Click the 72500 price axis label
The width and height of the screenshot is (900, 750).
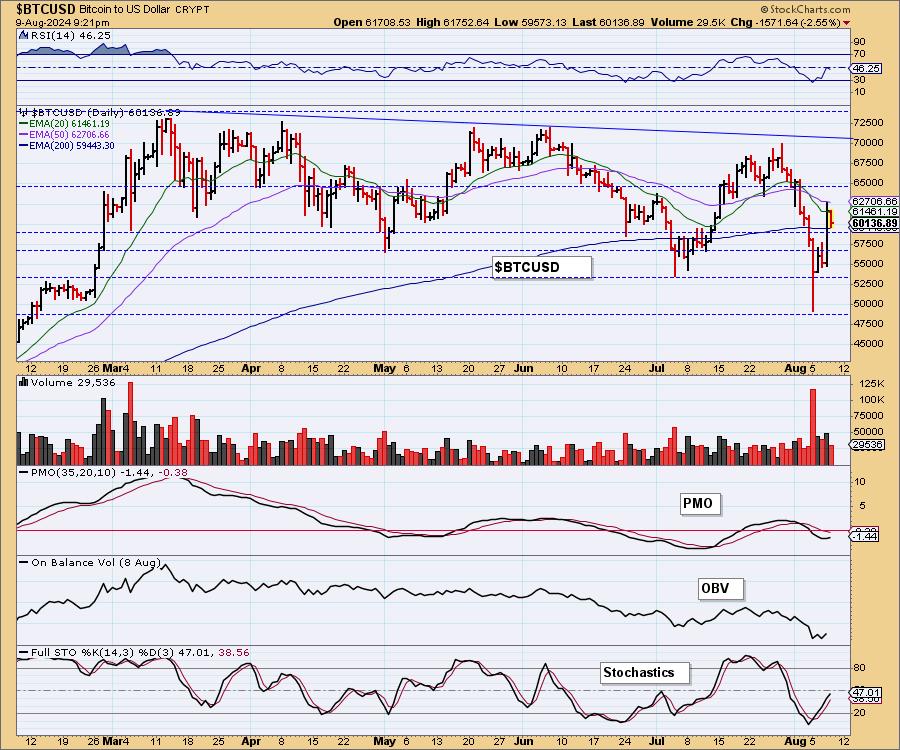(x=868, y=122)
